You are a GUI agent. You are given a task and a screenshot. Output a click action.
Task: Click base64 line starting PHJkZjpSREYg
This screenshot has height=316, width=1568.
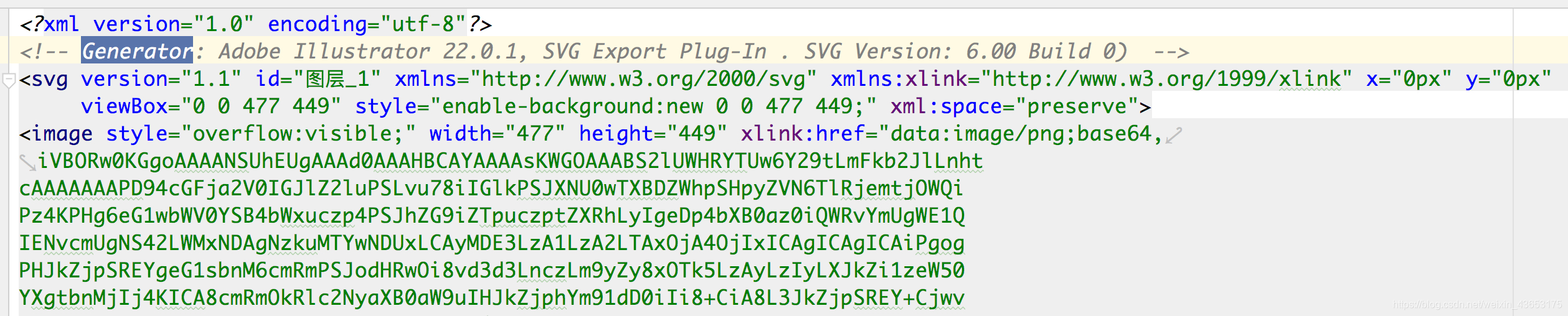pos(492,271)
